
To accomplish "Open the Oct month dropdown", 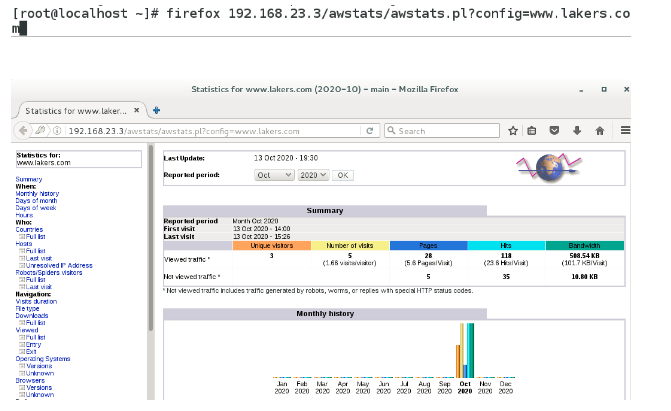I will (x=274, y=175).
